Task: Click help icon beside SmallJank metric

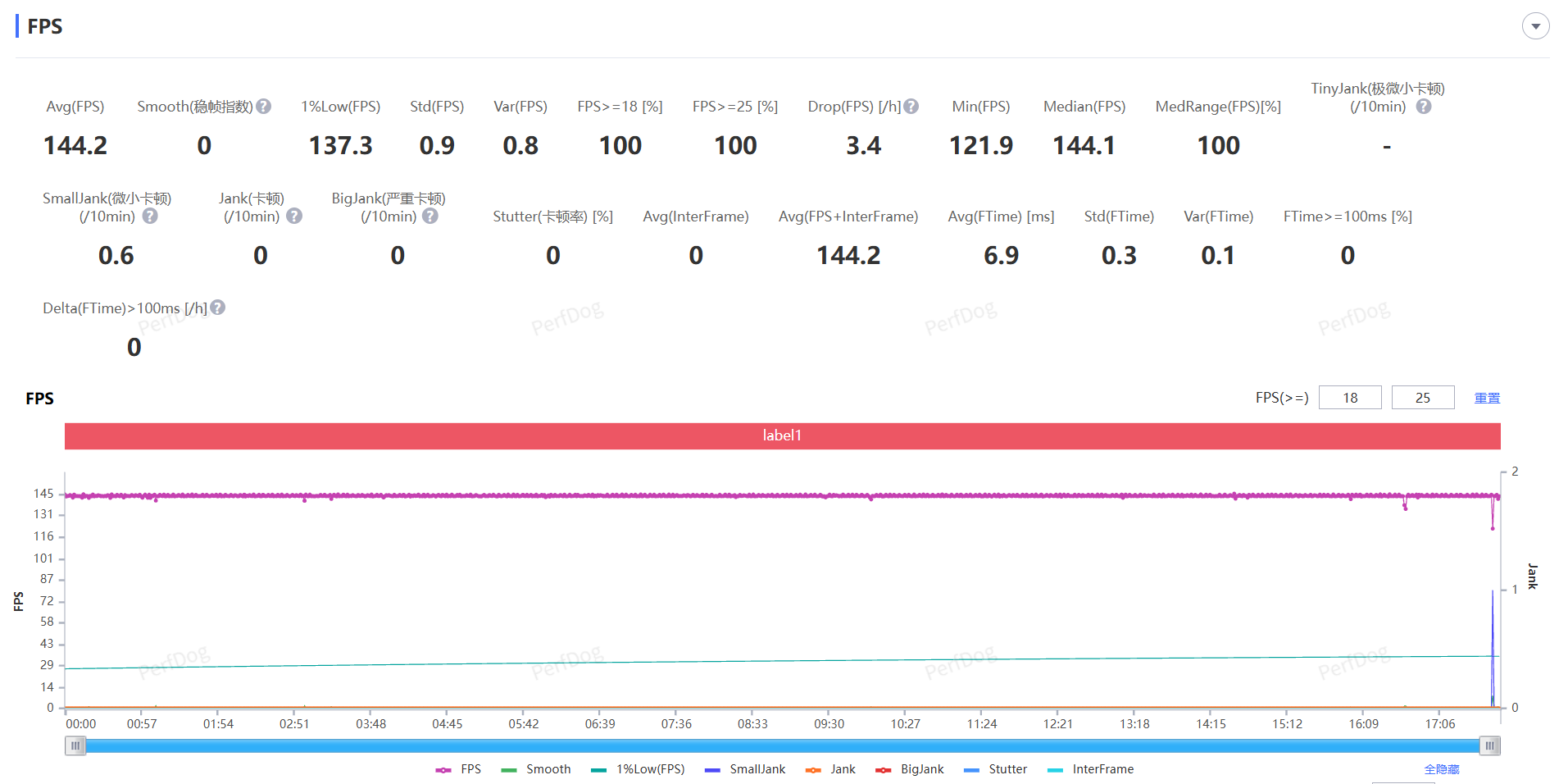Action: [x=150, y=217]
